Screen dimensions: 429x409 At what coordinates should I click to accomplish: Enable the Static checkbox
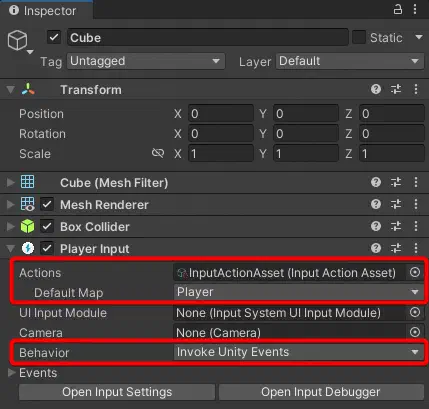coord(359,37)
